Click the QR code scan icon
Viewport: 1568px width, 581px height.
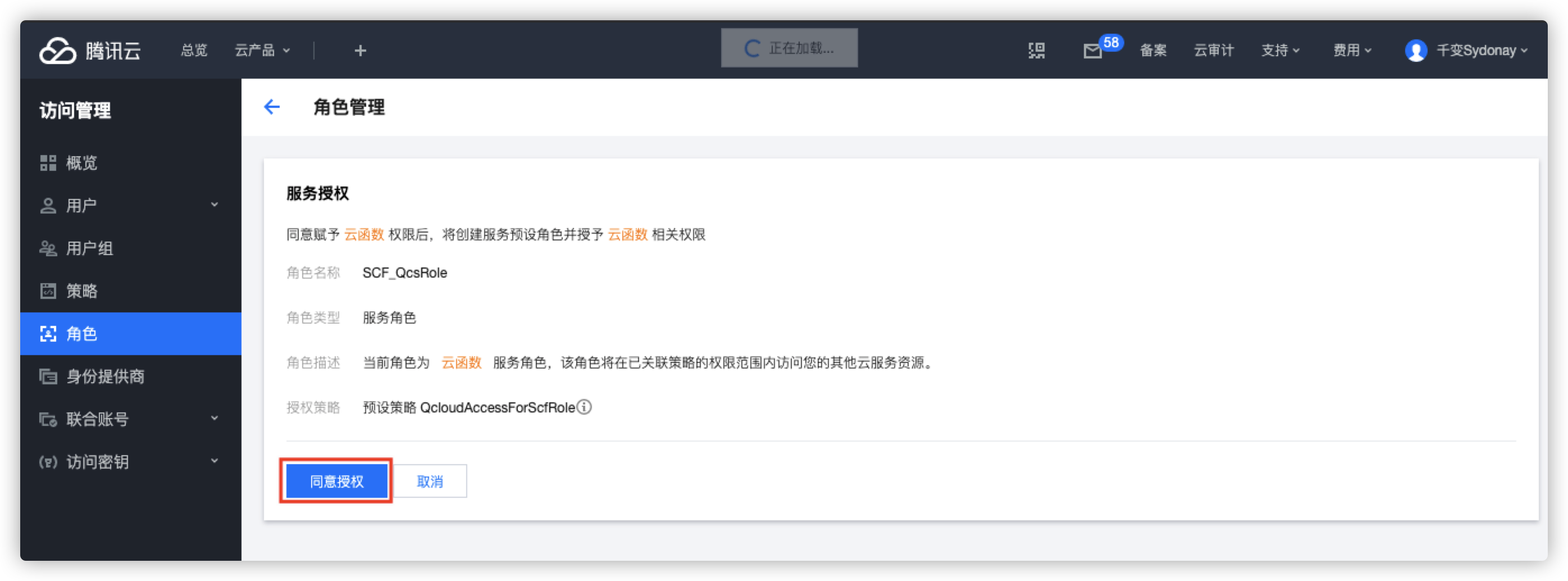click(1037, 50)
